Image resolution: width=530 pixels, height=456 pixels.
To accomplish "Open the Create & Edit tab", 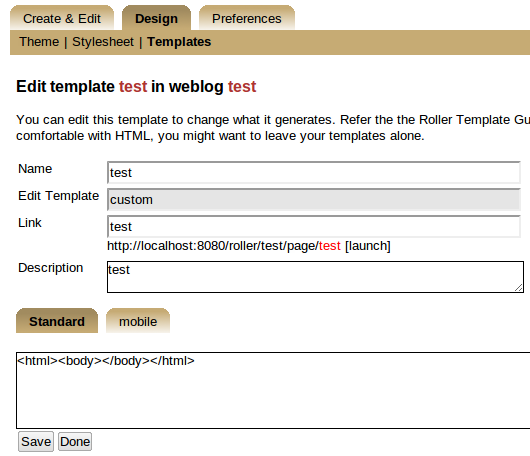I will [x=62, y=18].
